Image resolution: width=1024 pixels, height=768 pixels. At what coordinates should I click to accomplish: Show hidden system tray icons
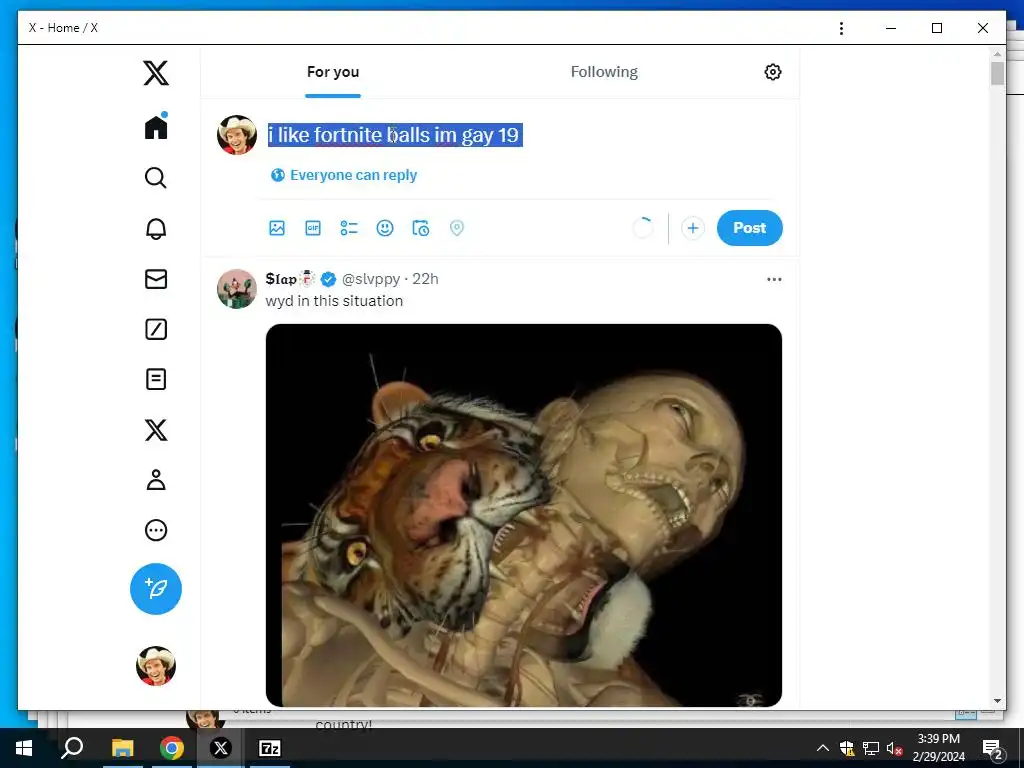pos(823,748)
